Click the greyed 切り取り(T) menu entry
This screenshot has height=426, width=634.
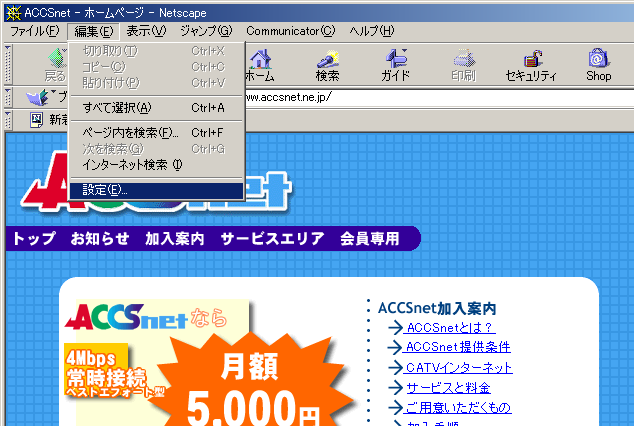(x=157, y=51)
